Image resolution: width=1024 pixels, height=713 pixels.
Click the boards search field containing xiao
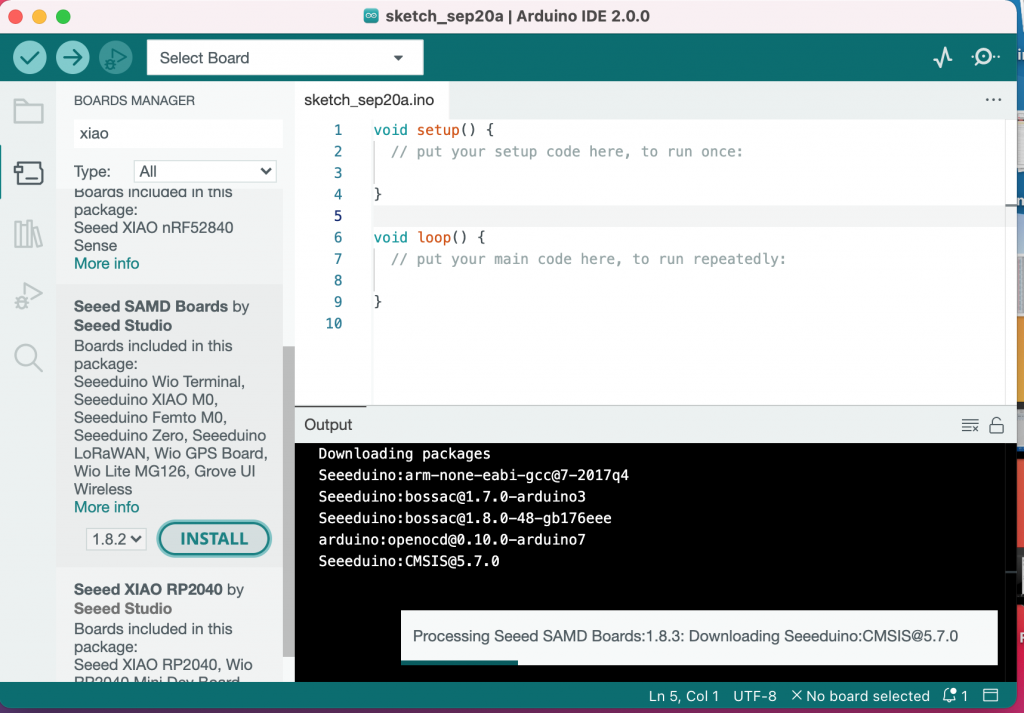(x=178, y=134)
